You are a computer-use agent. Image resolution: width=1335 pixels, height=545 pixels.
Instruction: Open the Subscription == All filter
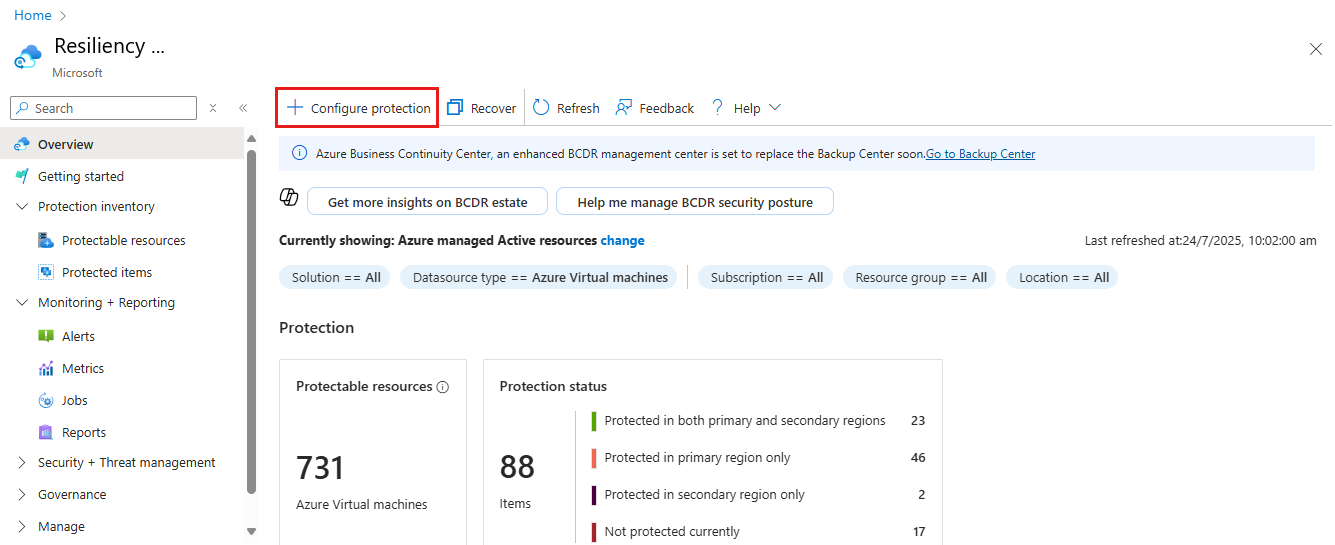pos(767,278)
